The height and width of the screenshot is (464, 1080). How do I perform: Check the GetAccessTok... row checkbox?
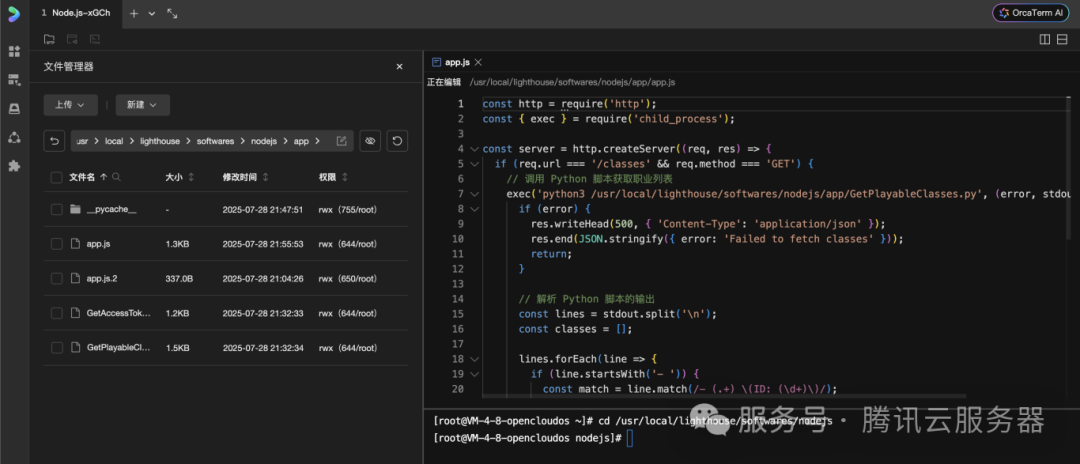click(x=56, y=313)
